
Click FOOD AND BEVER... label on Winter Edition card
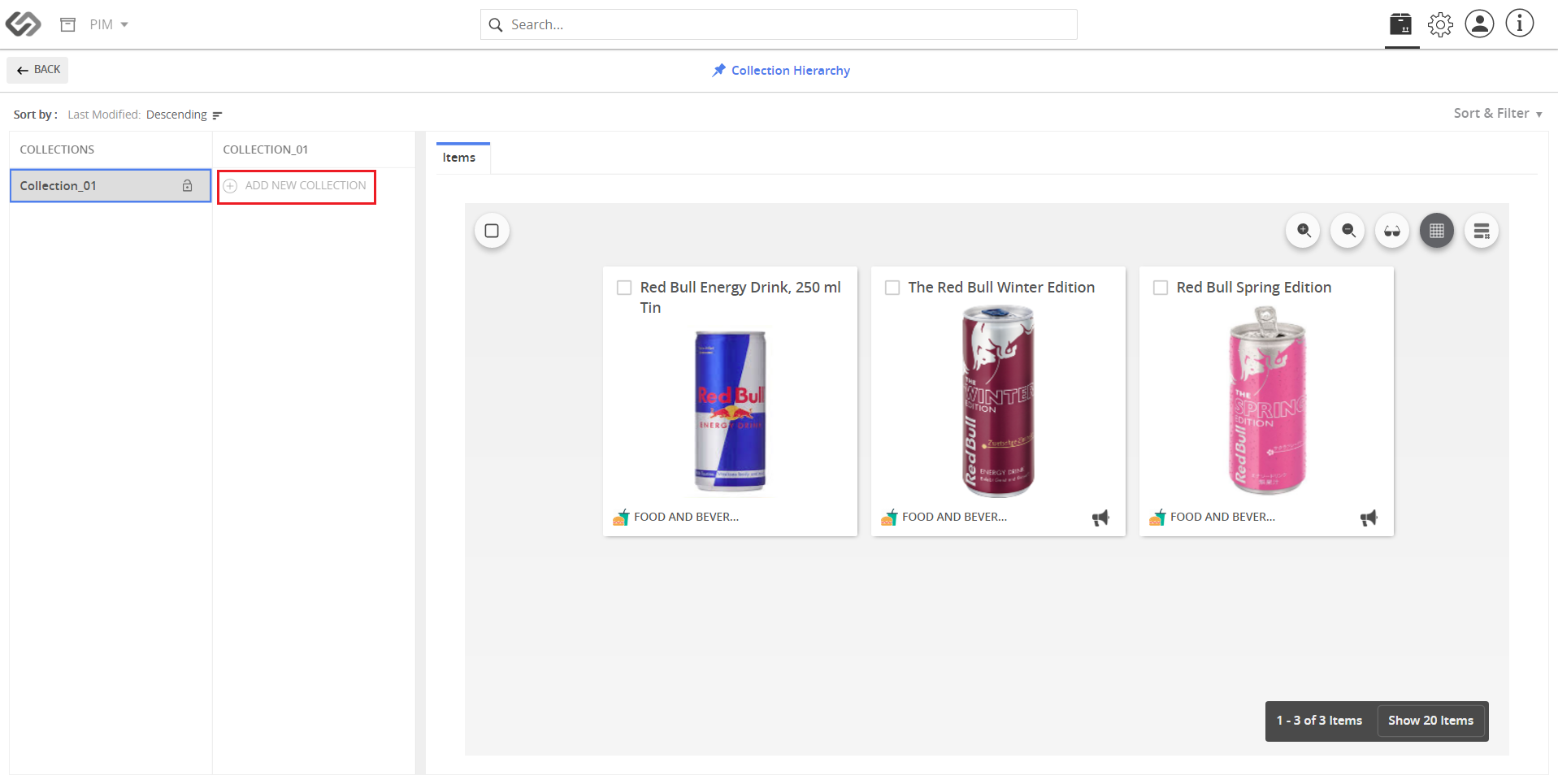(x=954, y=517)
